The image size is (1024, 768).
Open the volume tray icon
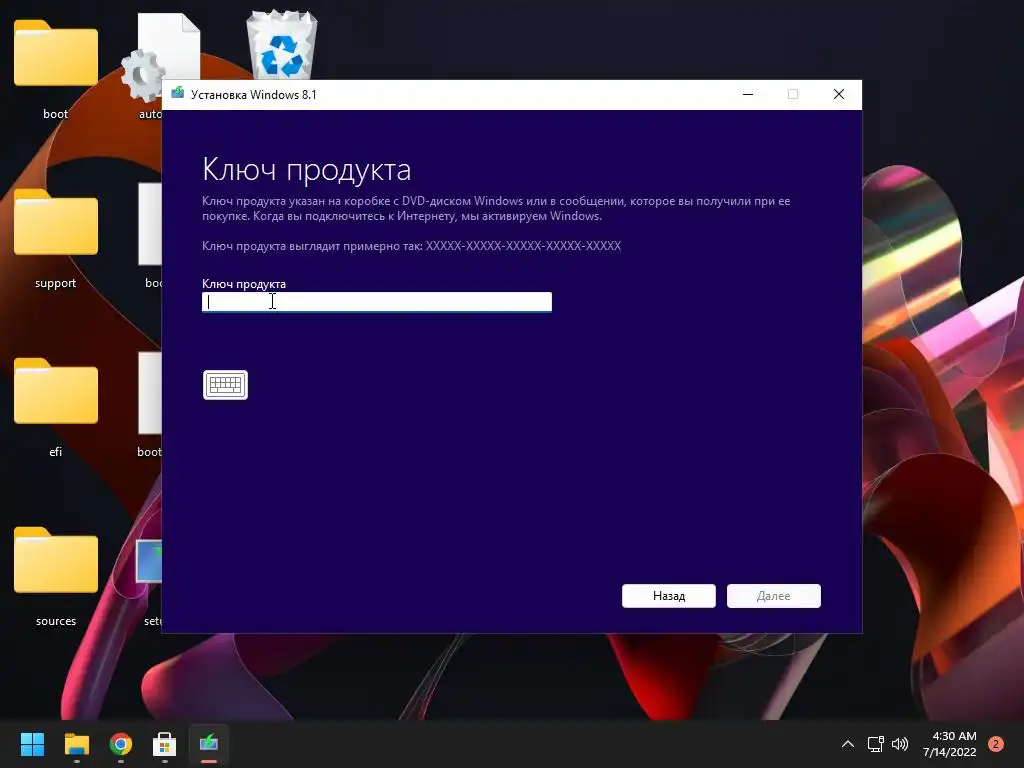pyautogui.click(x=900, y=744)
